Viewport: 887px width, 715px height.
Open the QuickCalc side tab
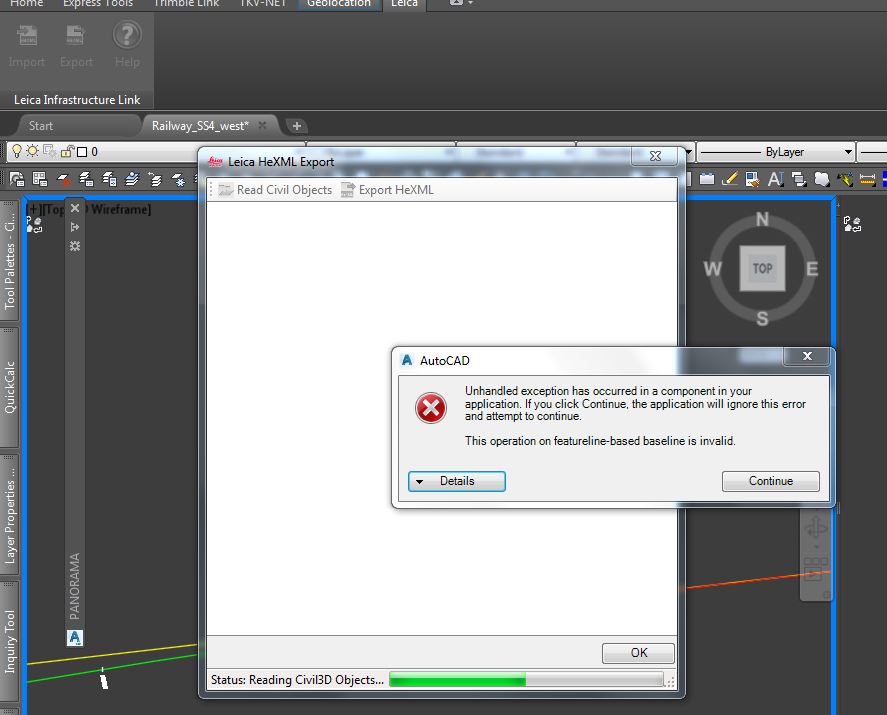click(10, 387)
